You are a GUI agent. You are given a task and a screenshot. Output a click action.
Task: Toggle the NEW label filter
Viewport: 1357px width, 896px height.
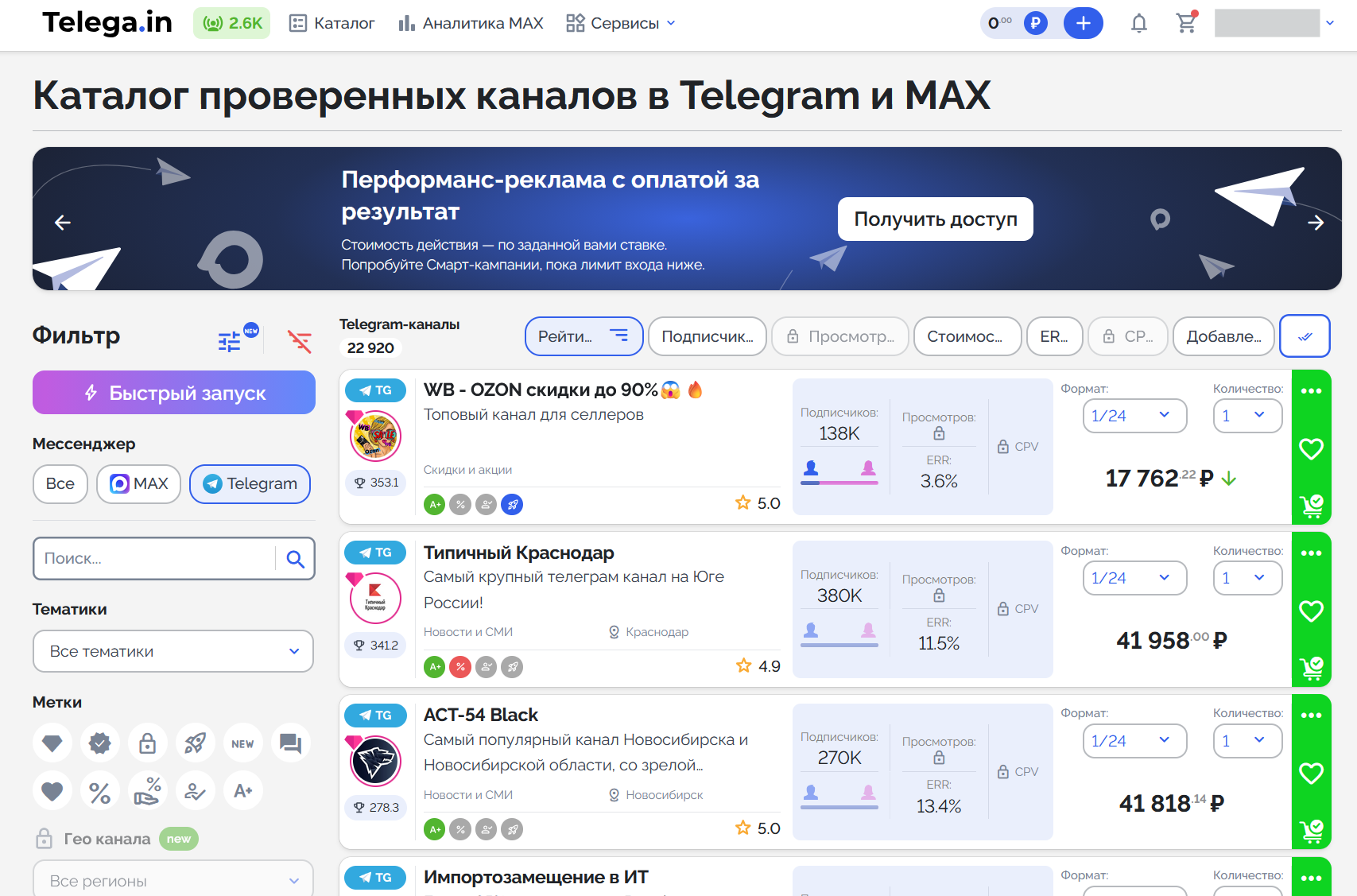(243, 743)
